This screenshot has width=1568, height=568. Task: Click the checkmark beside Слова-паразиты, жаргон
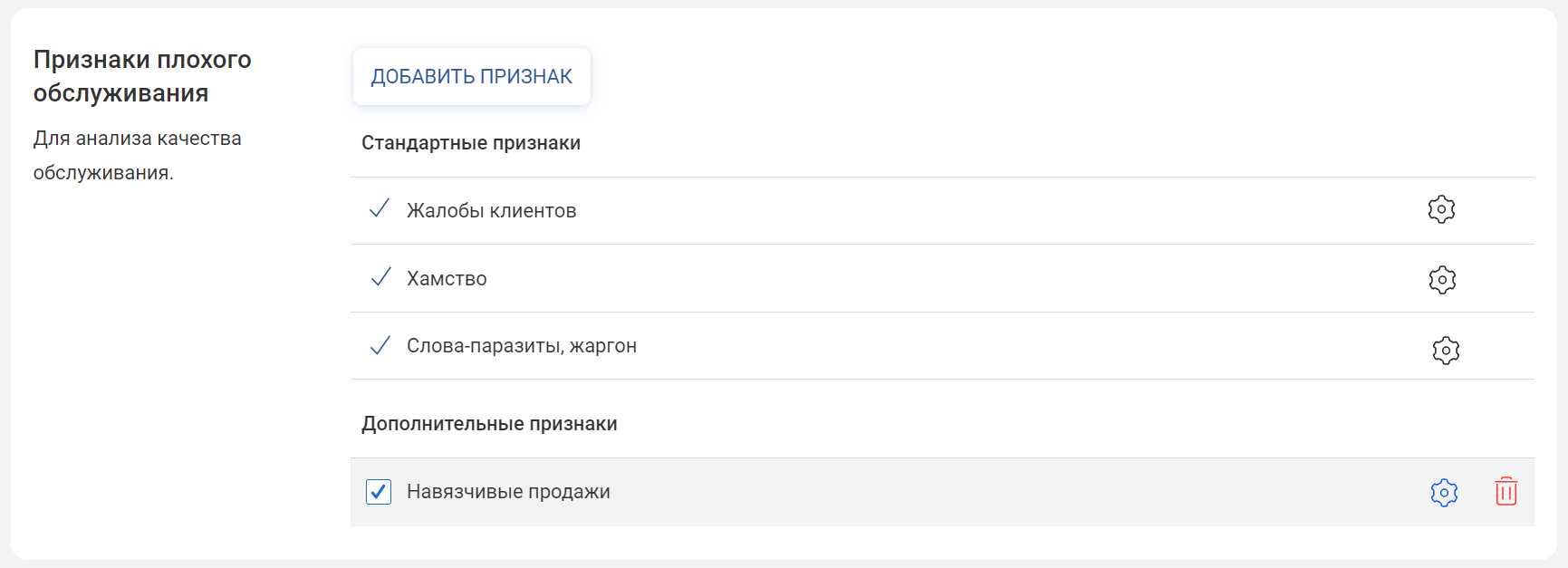[380, 345]
